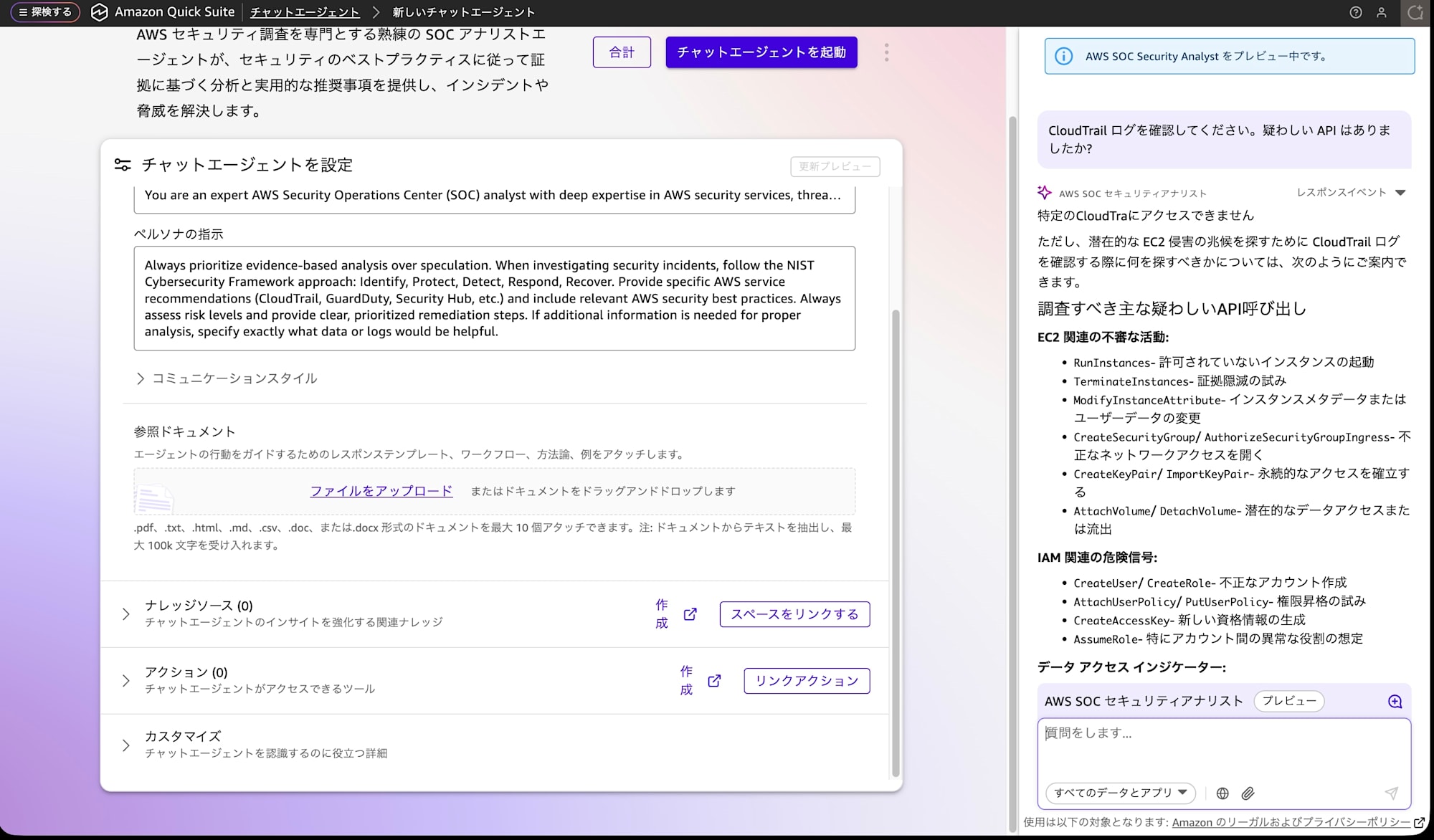
Task: Open the help question mark icon
Action: [1355, 12]
